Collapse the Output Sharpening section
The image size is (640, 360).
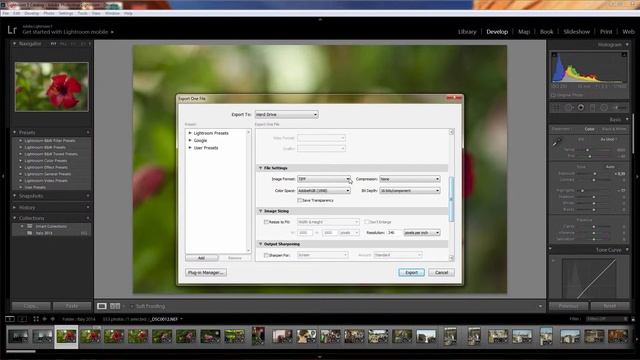(261, 244)
